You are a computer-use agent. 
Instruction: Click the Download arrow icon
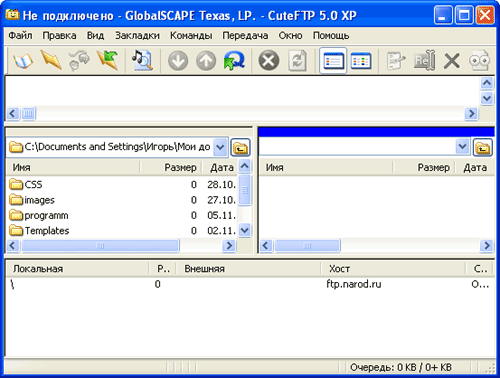(178, 61)
